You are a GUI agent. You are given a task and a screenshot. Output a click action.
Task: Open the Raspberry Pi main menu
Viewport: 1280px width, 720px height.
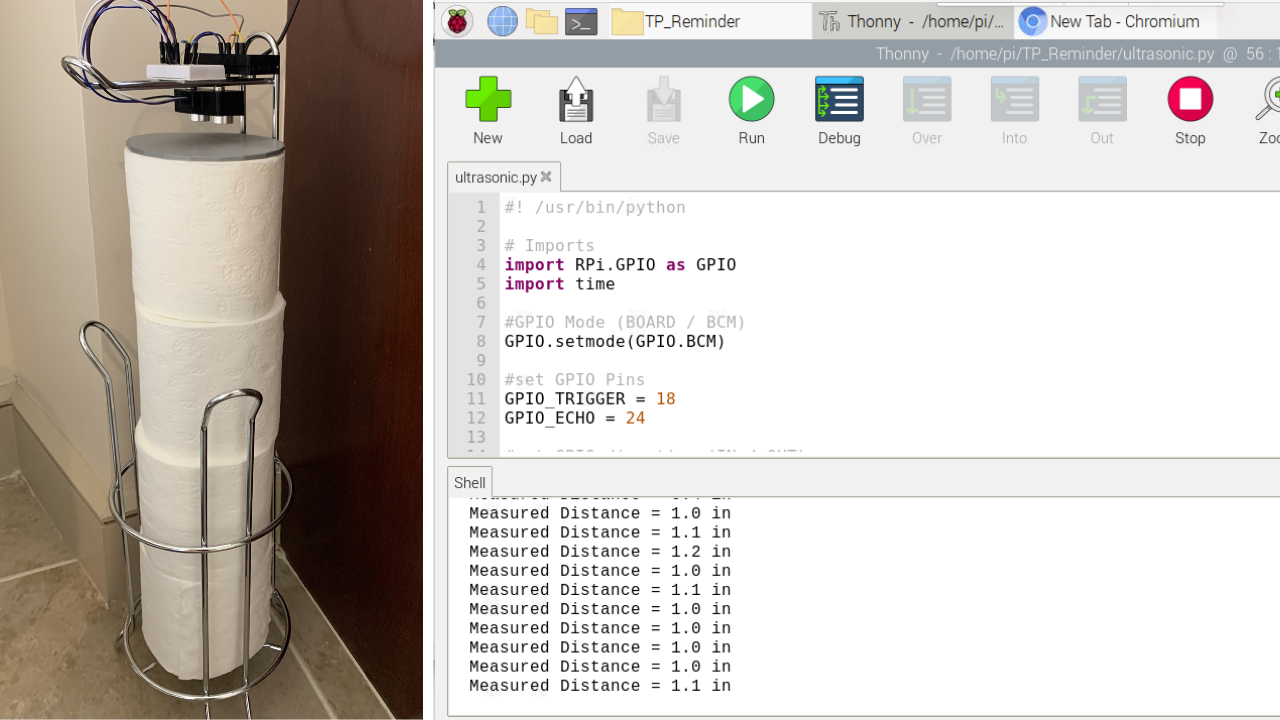click(457, 21)
